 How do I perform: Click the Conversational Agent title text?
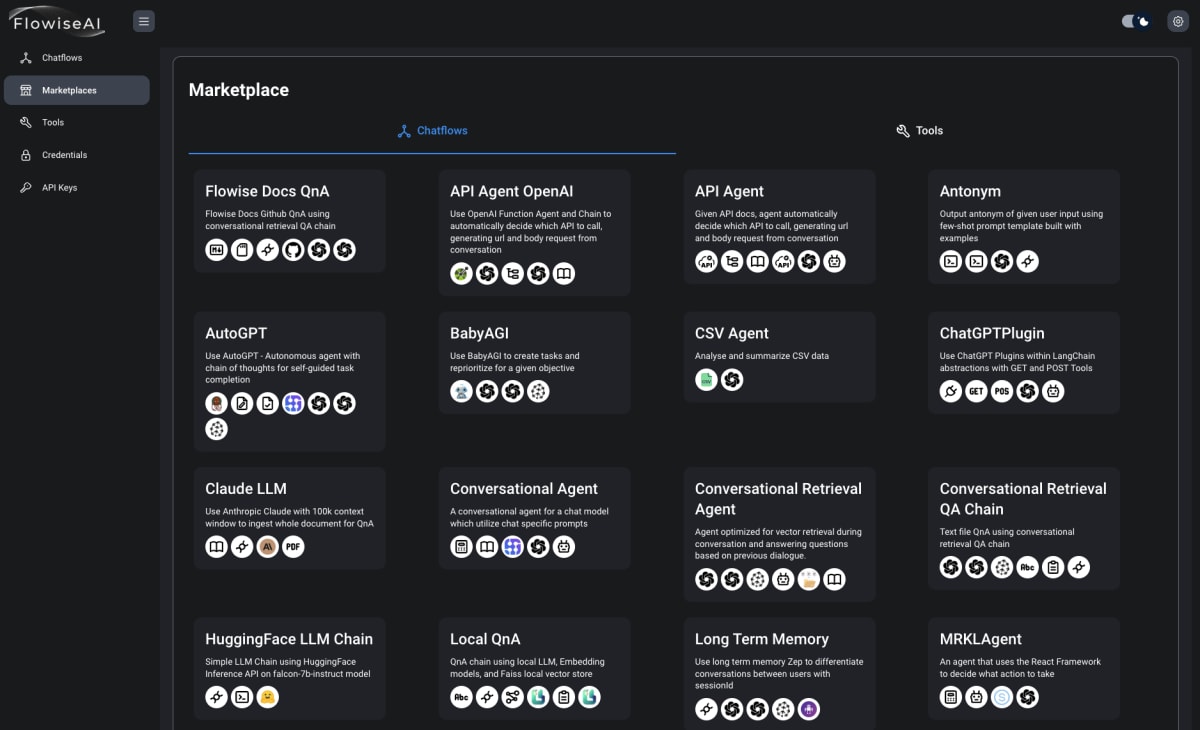point(524,488)
